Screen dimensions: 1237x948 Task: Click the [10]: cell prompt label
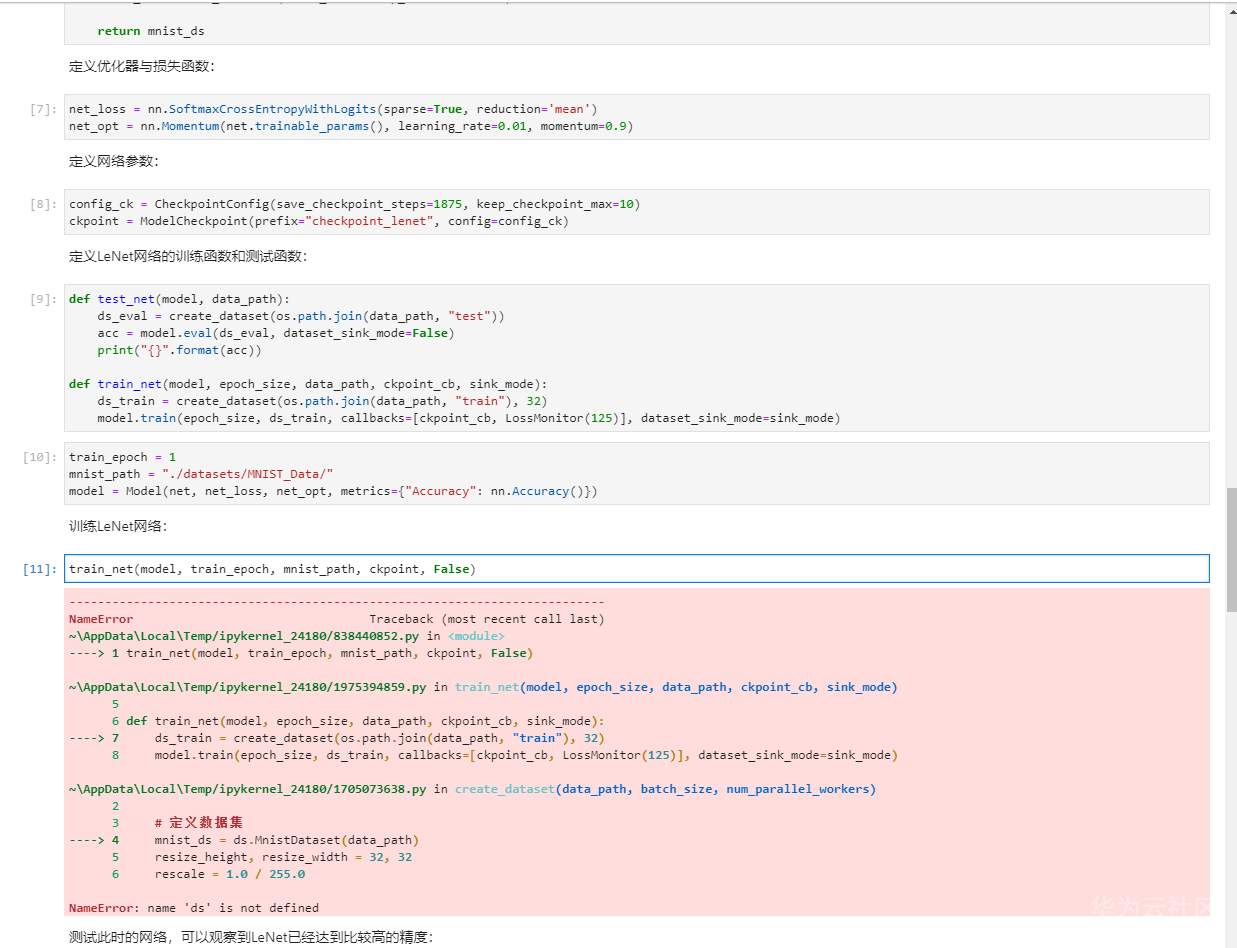41,457
